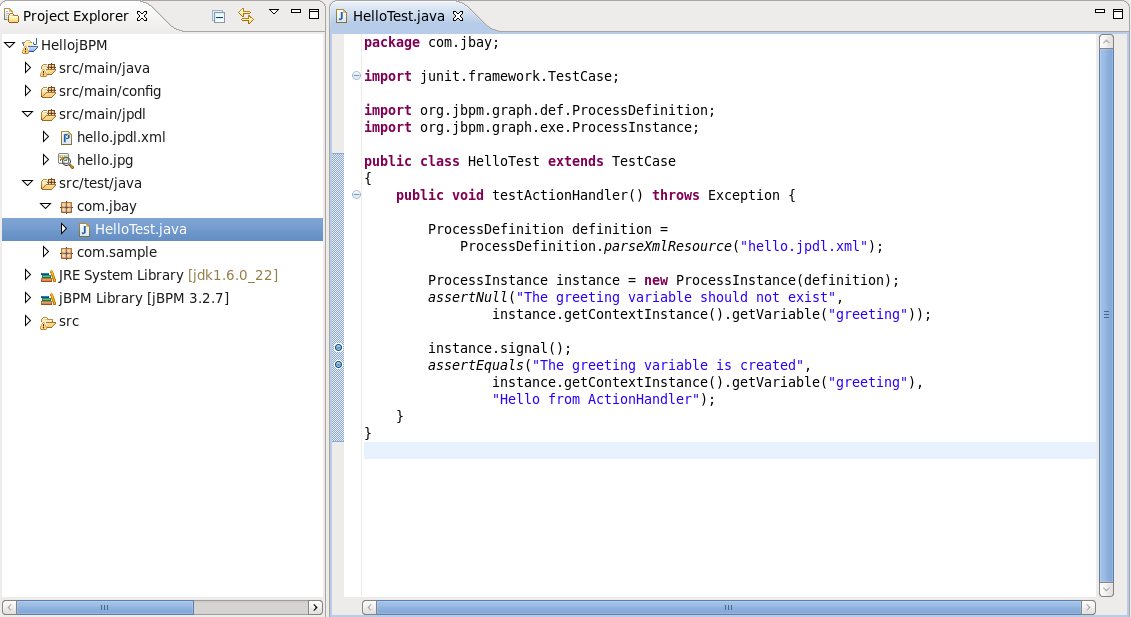This screenshot has width=1131, height=617.
Task: Minimize the Project Explorer panel
Action: coord(296,12)
